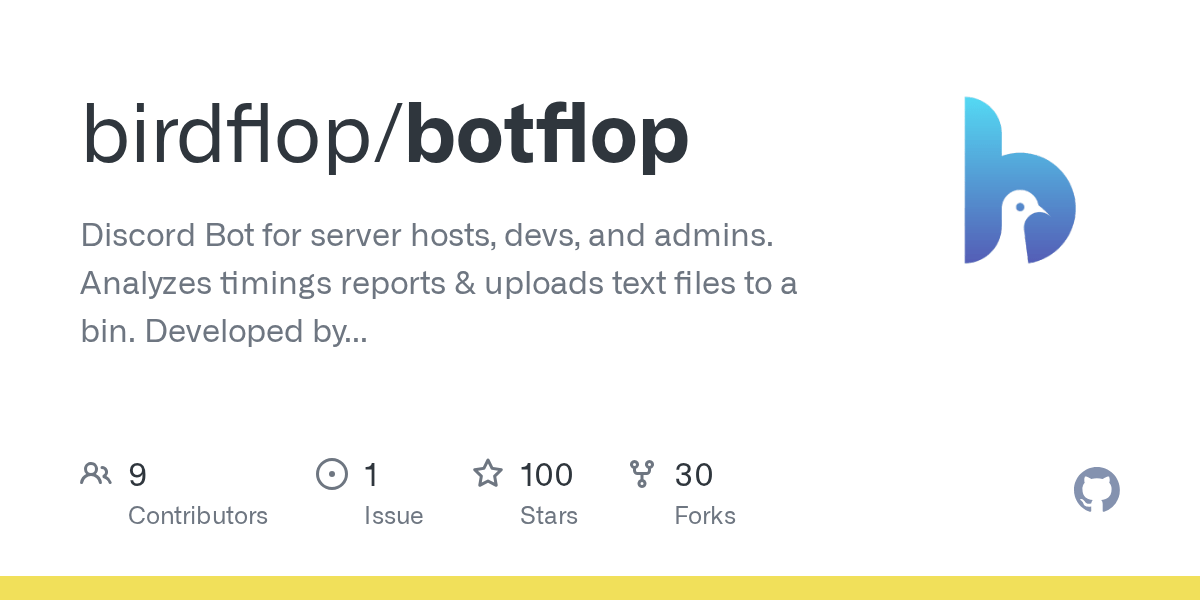1200x600 pixels.
Task: Click the repository description text
Action: click(439, 283)
